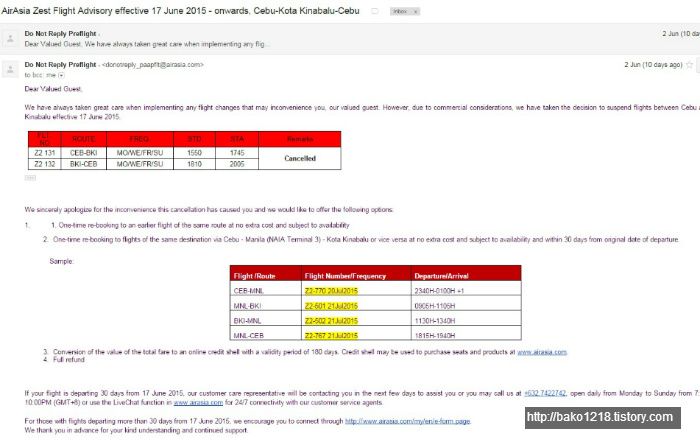The width and height of the screenshot is (700, 442).
Task: Click the 'Flight /Route' header in the sample table
Action: (x=266, y=274)
